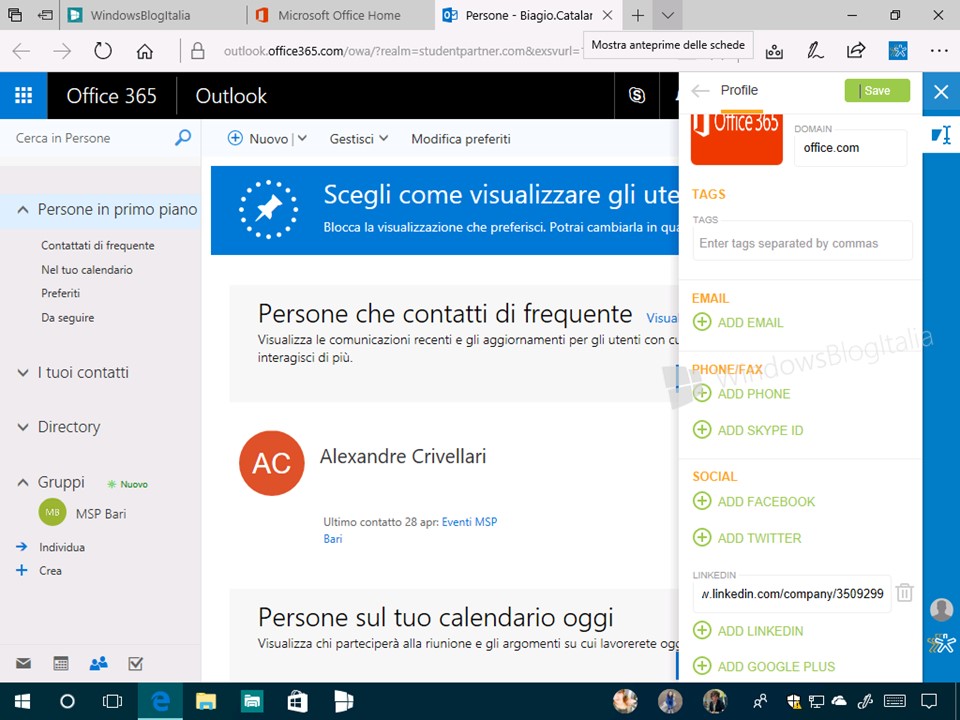
Task: Open the Office 365 app launcher waffle
Action: [23, 96]
